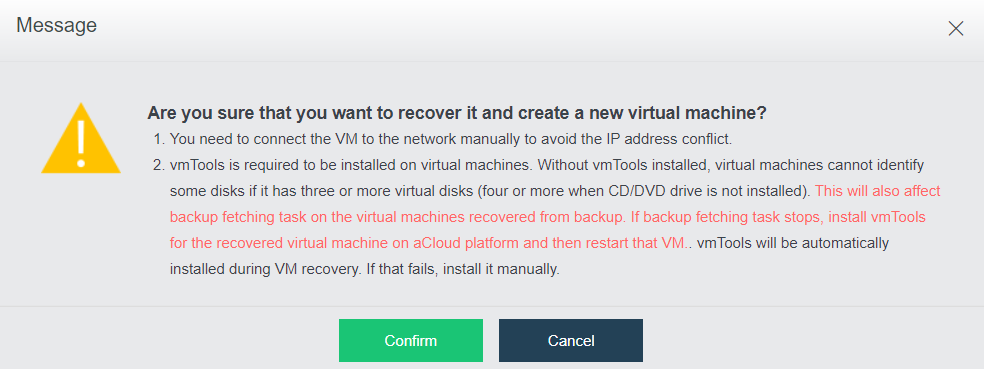This screenshot has width=984, height=369.
Task: Click the exclamation mark inside warning icon
Action: (80, 142)
